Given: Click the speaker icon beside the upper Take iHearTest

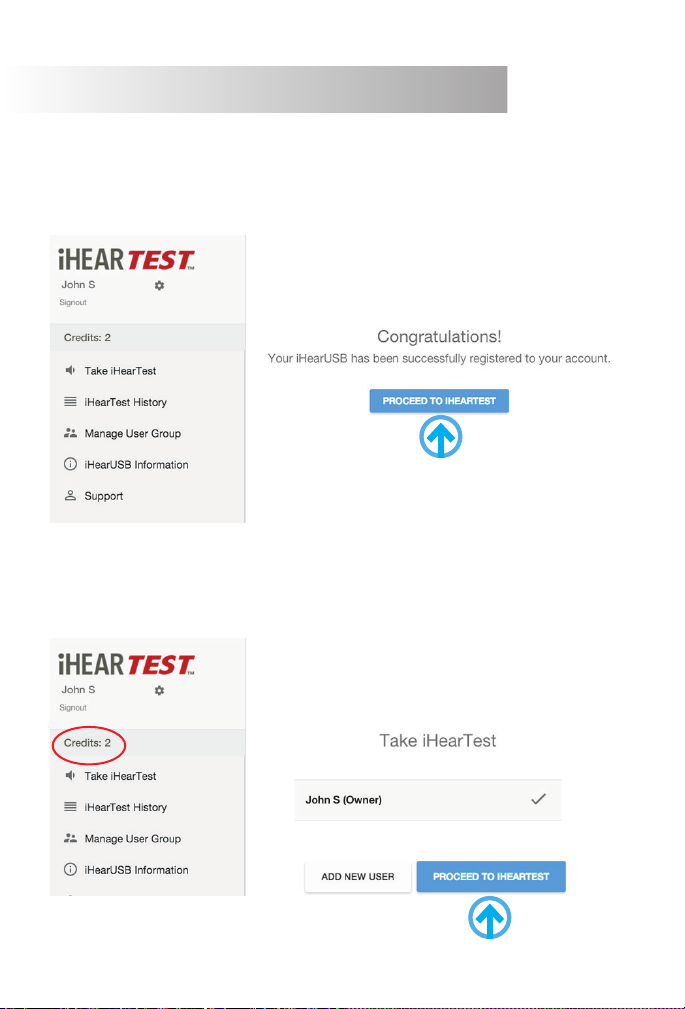Looking at the screenshot, I should [70, 371].
